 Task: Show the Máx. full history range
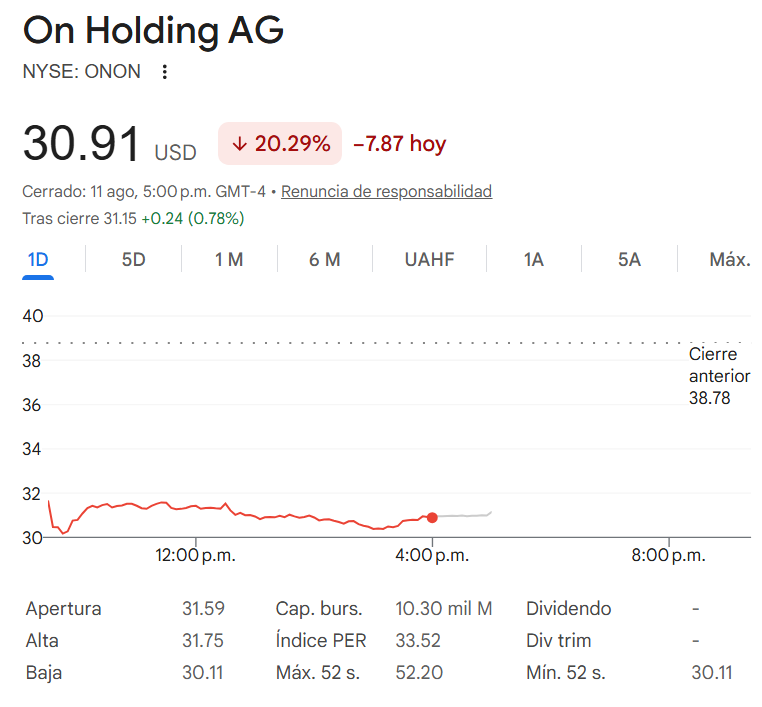730,260
